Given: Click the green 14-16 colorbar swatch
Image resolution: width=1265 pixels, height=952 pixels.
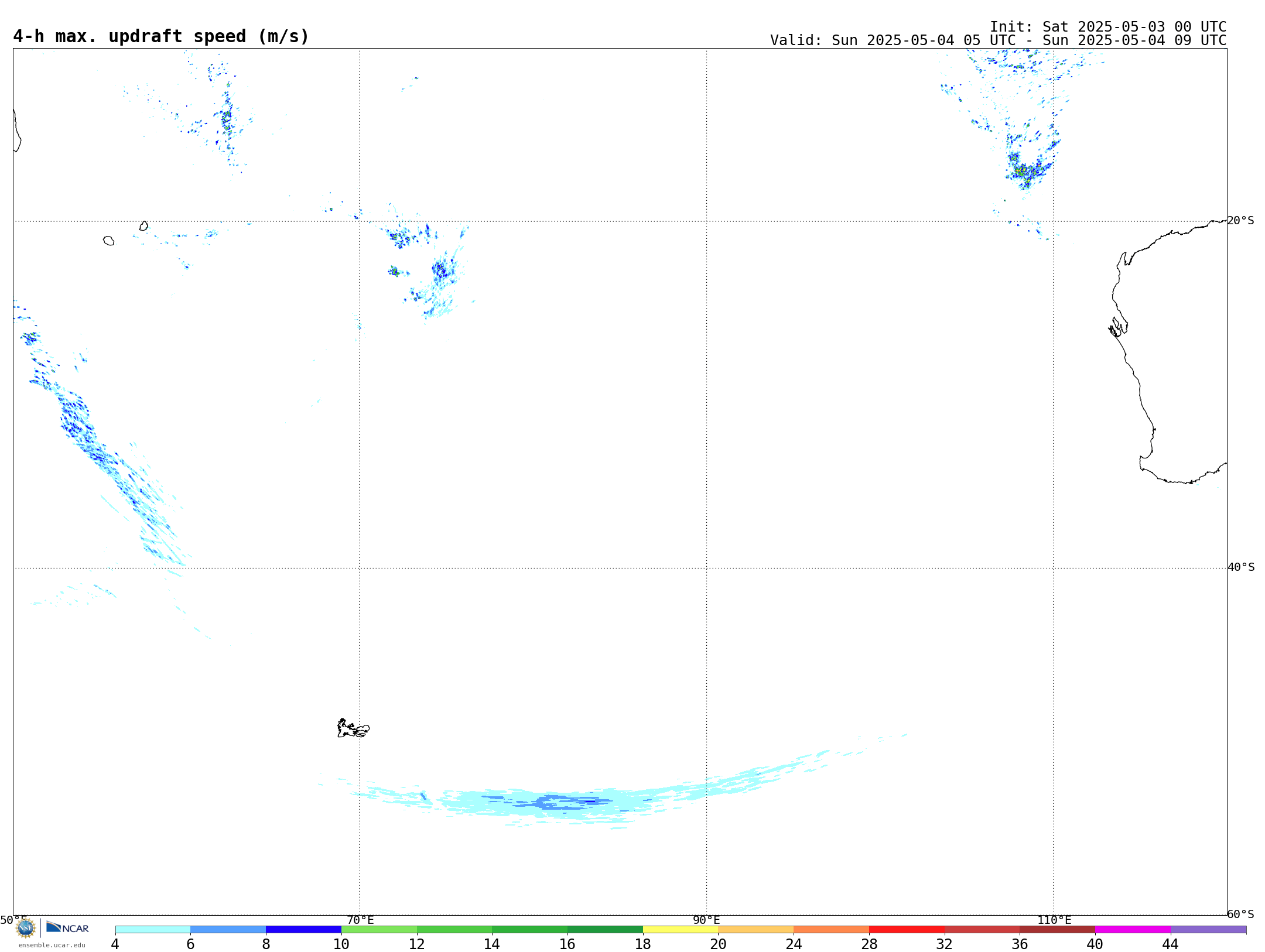Looking at the screenshot, I should click(530, 930).
